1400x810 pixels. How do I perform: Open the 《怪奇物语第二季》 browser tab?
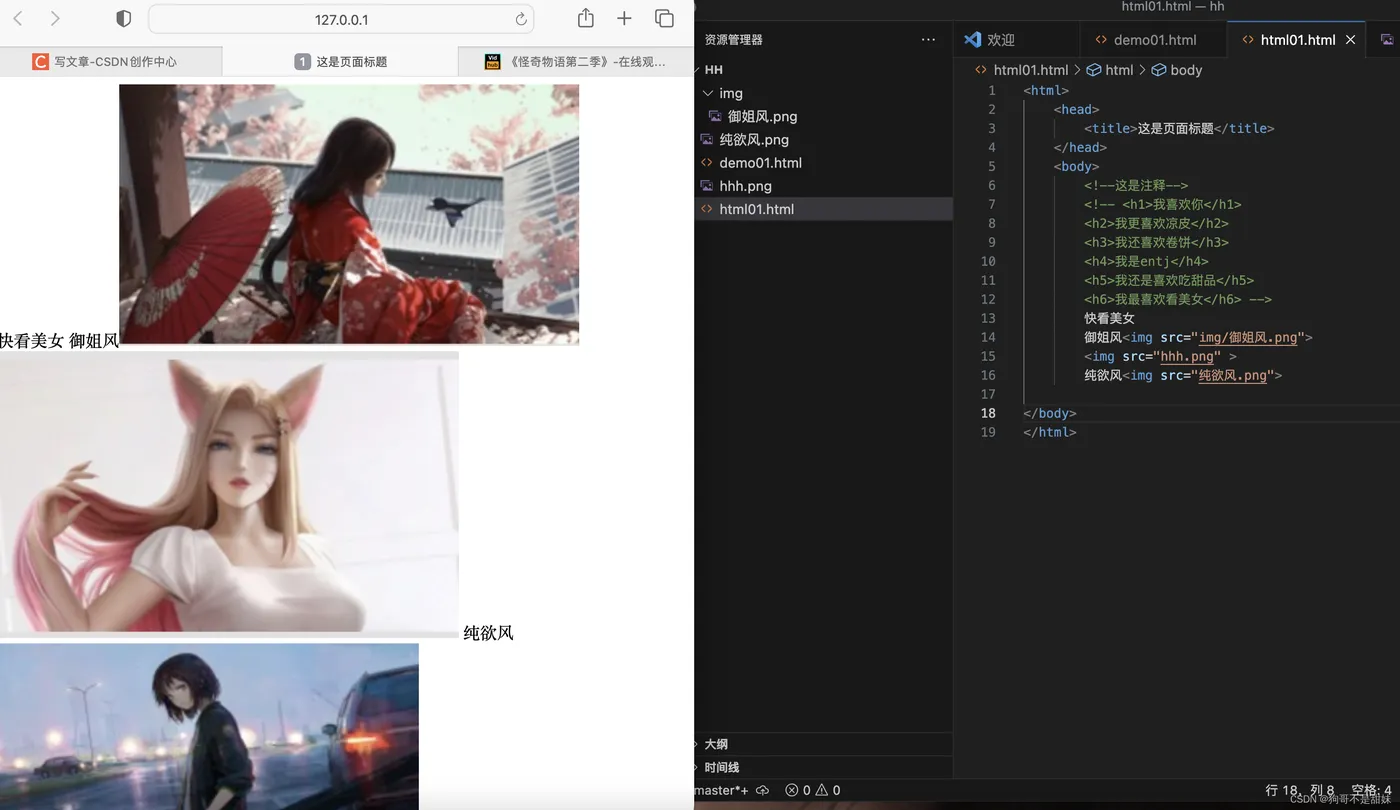pyautogui.click(x=576, y=62)
